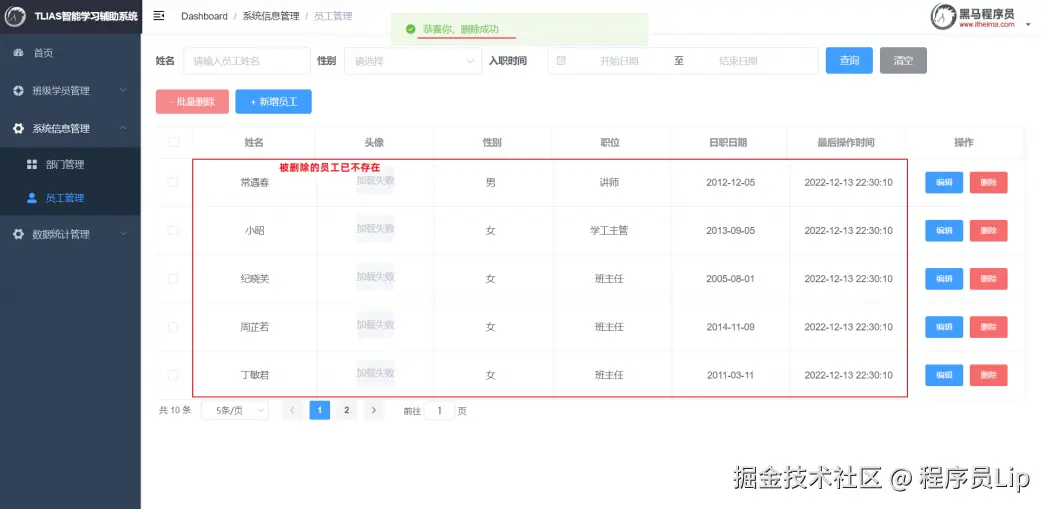Click the green success check icon
The image size is (1047, 509).
pos(410,29)
